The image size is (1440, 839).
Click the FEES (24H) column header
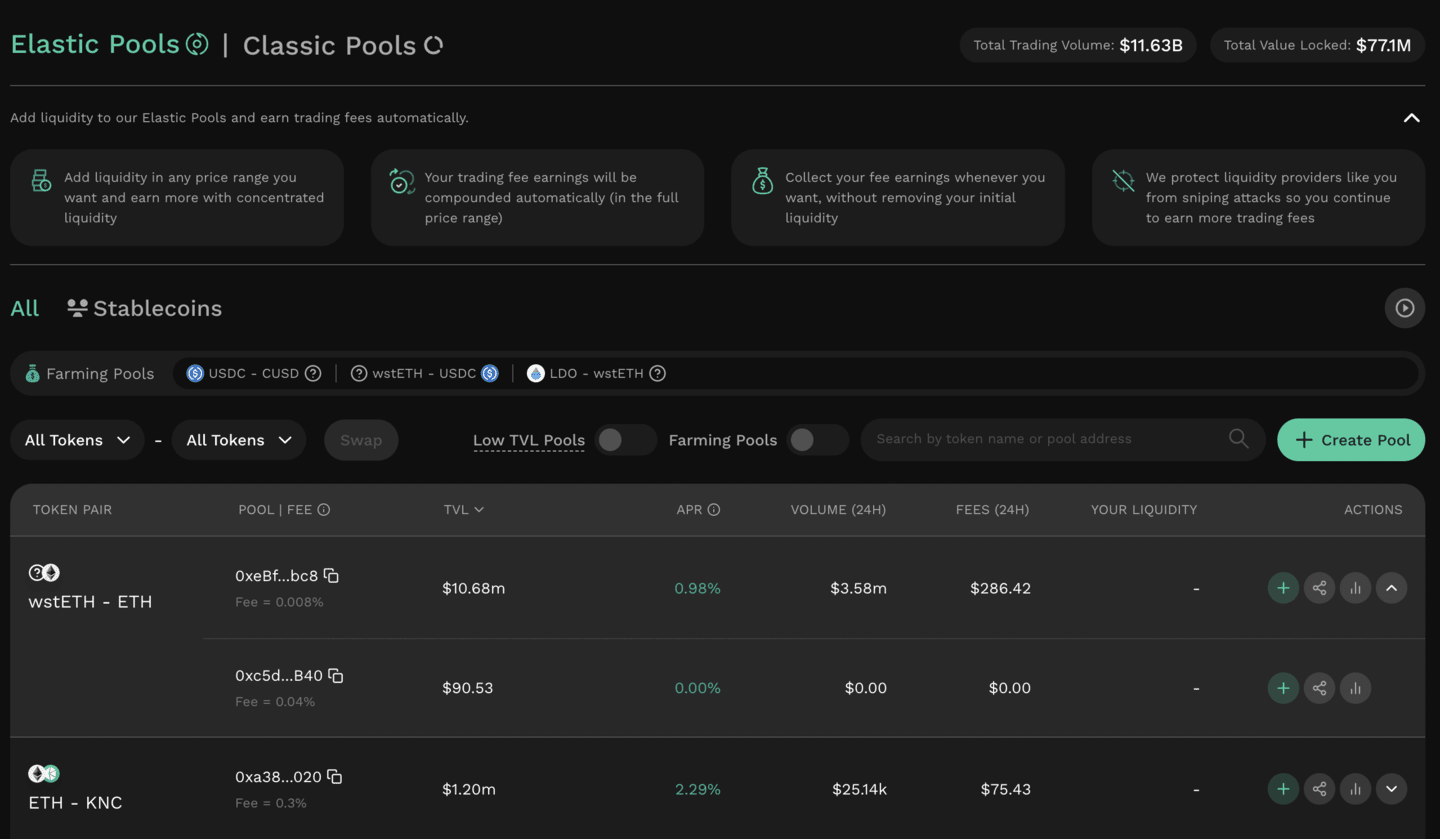click(x=992, y=510)
